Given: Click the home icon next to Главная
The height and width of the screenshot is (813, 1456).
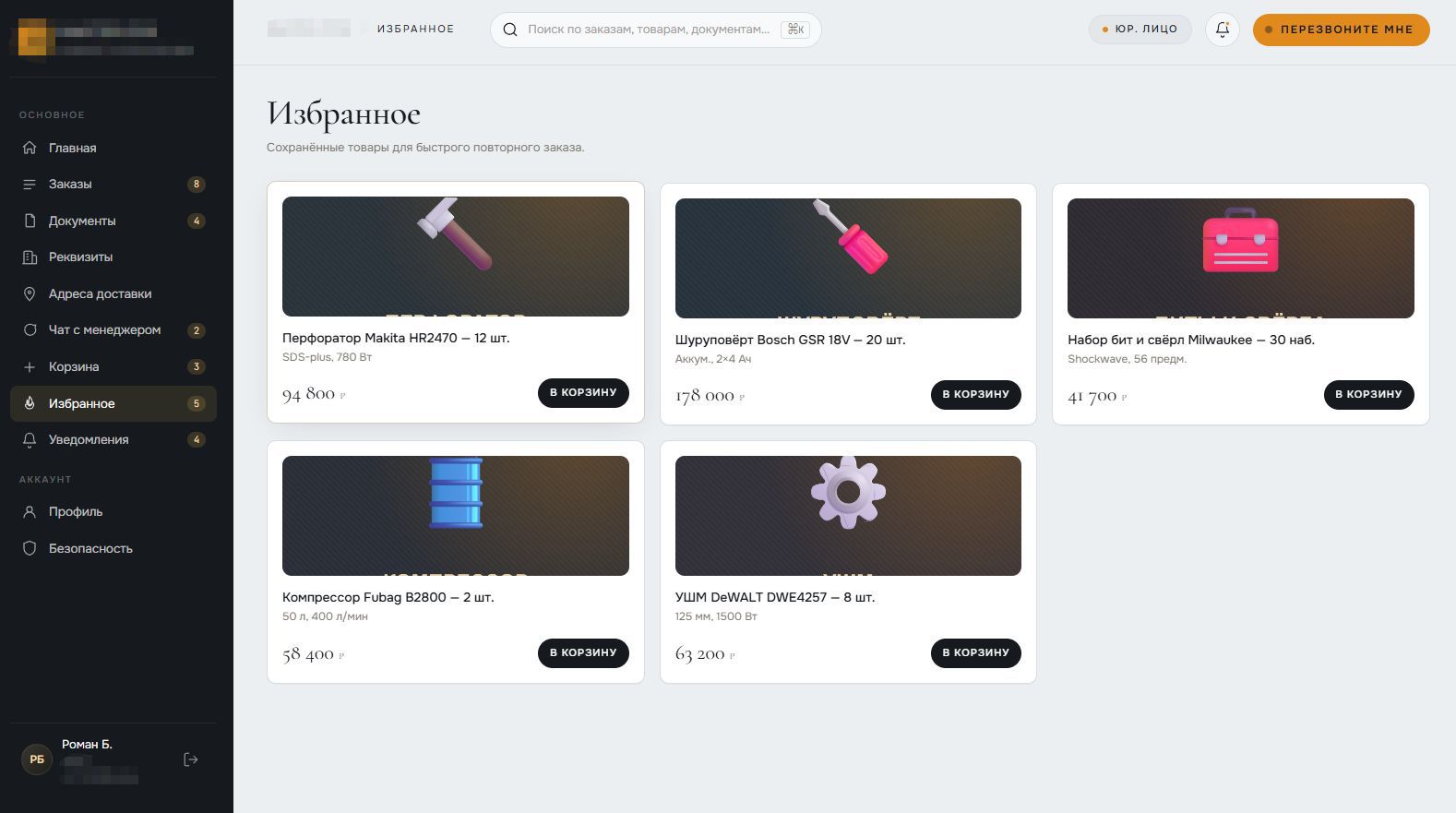Looking at the screenshot, I should (30, 148).
